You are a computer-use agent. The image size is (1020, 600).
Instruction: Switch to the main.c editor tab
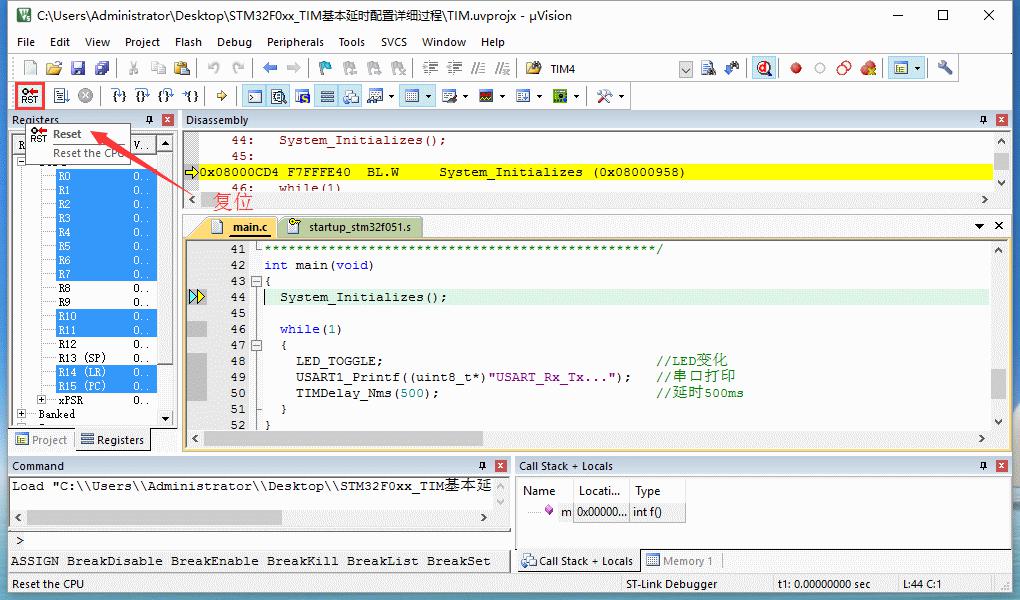coord(241,226)
